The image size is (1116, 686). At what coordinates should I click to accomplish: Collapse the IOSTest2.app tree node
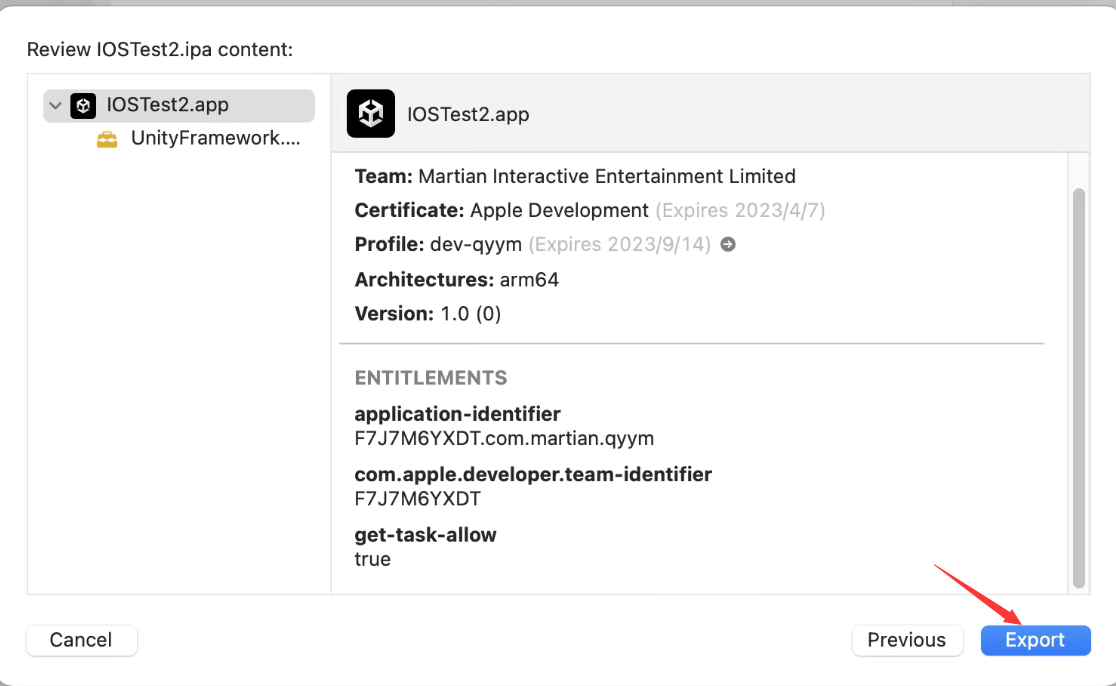[x=55, y=105]
